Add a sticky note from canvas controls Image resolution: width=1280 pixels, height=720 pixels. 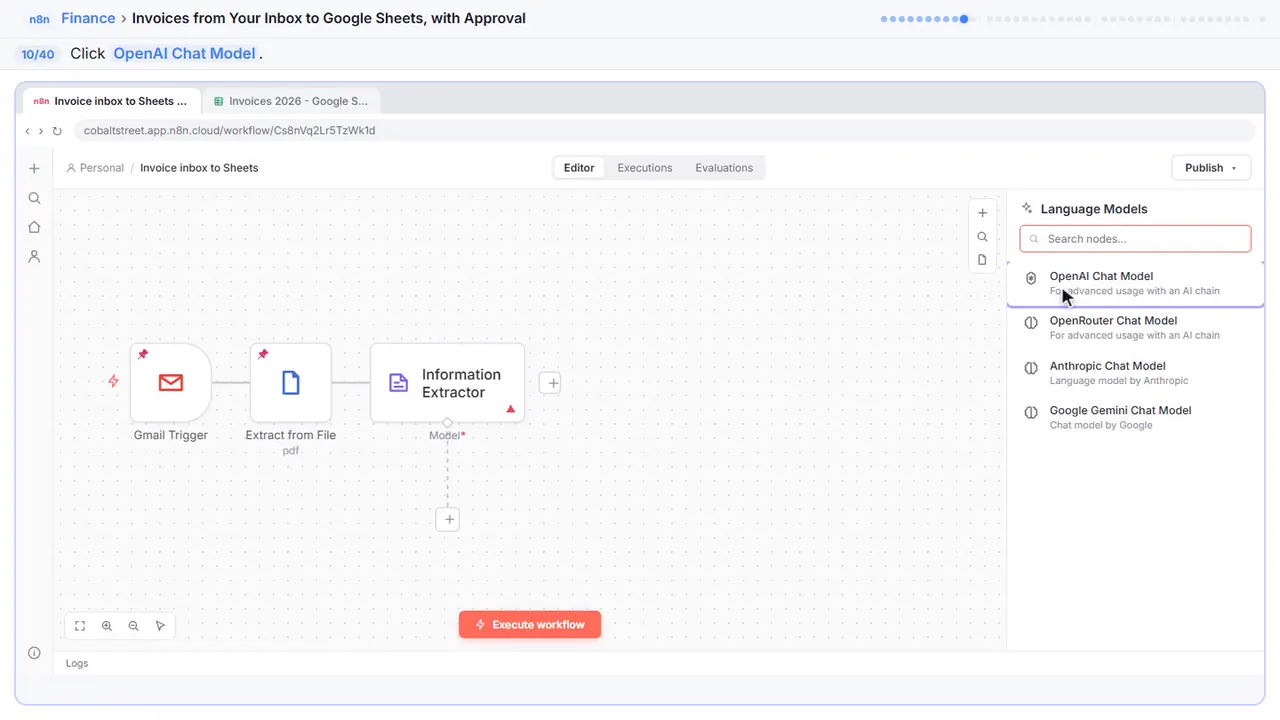click(x=982, y=260)
